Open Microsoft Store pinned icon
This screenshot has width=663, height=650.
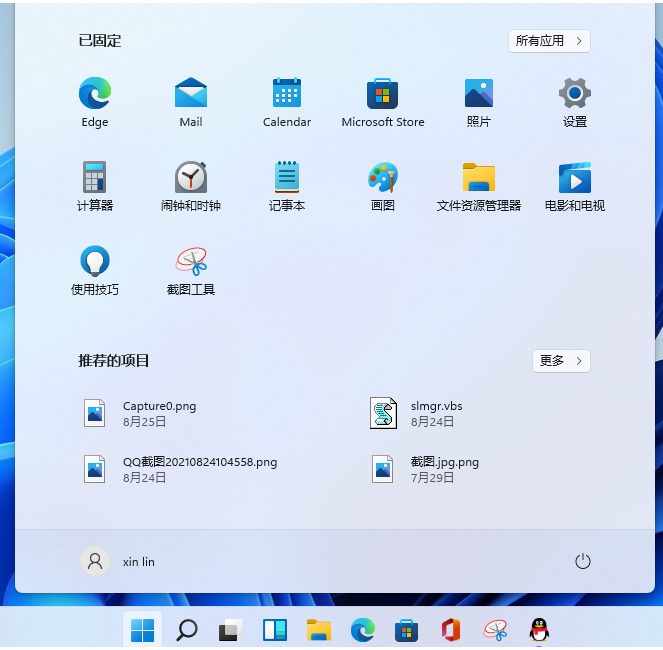point(383,102)
